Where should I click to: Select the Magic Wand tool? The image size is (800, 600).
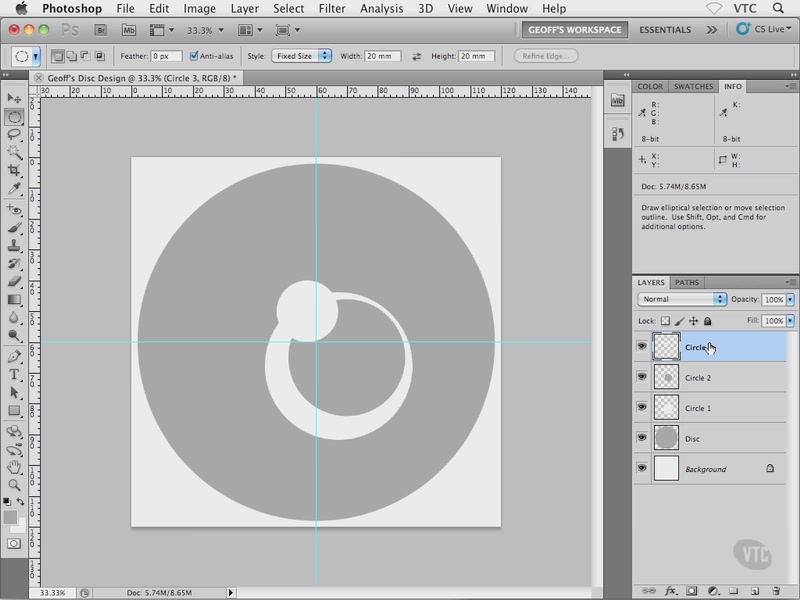coord(14,153)
